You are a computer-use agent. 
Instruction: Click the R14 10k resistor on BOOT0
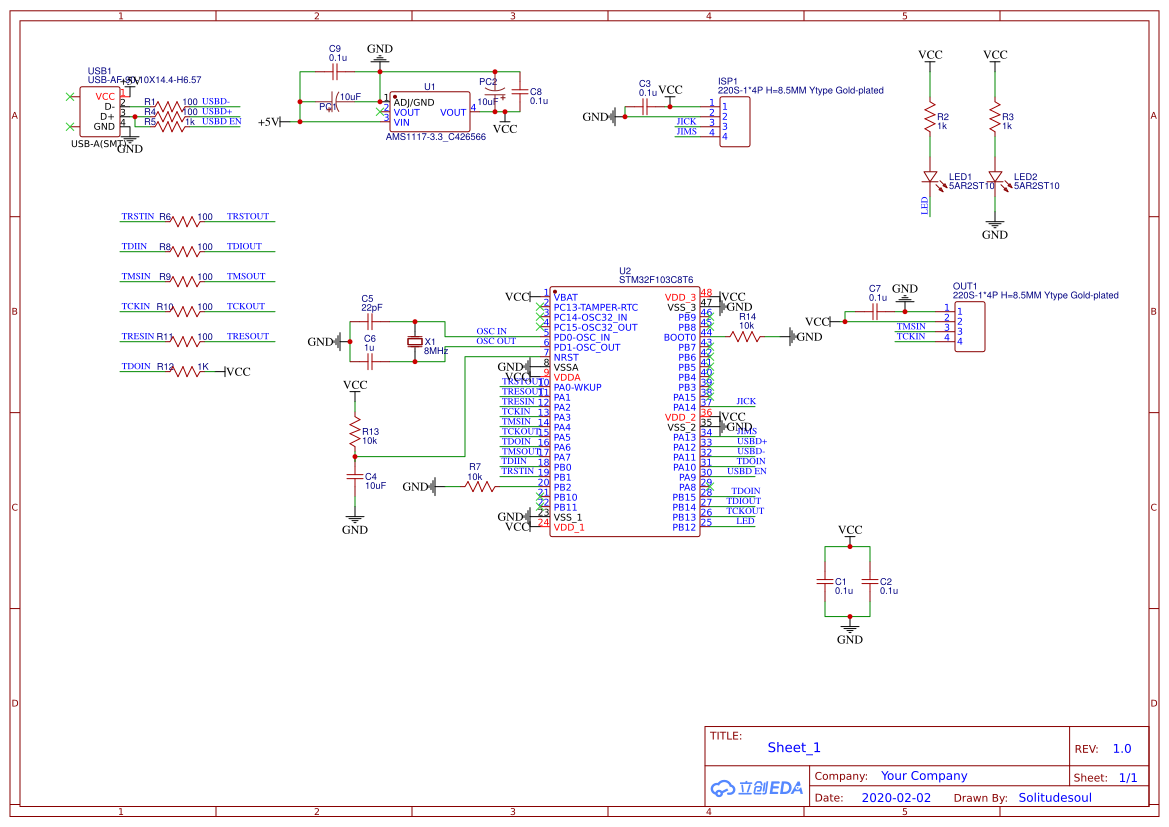tap(745, 338)
